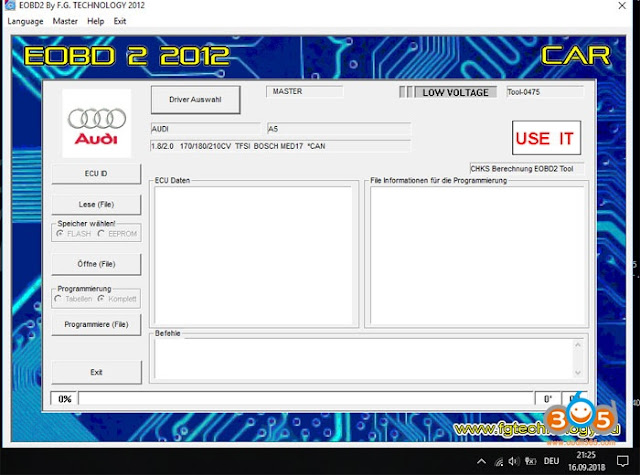640x475 pixels.
Task: Open the notification center icon
Action: (x=622, y=462)
